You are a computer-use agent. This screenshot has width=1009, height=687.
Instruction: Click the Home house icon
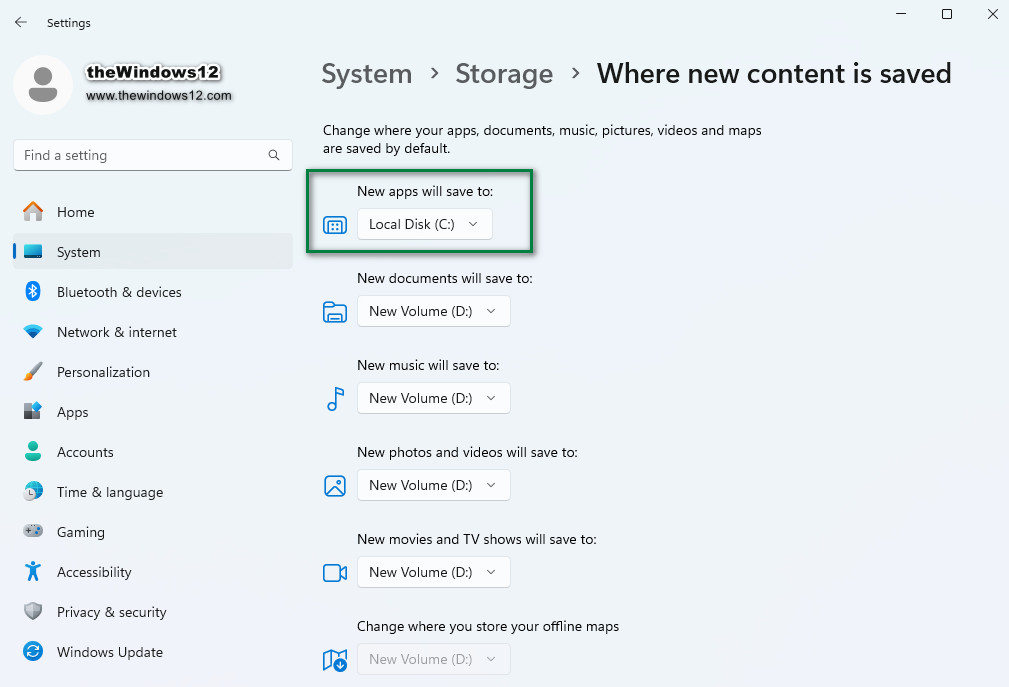click(33, 212)
